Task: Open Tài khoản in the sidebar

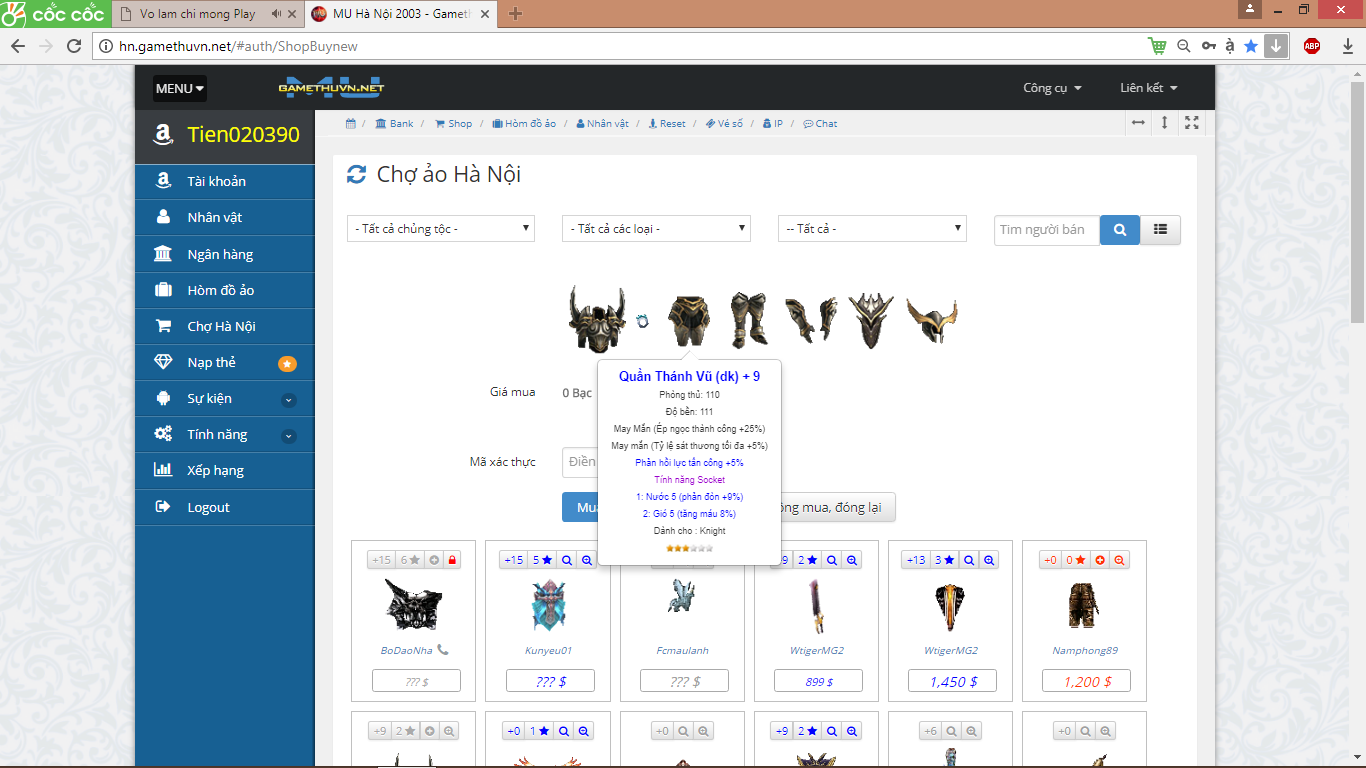Action: tap(225, 181)
